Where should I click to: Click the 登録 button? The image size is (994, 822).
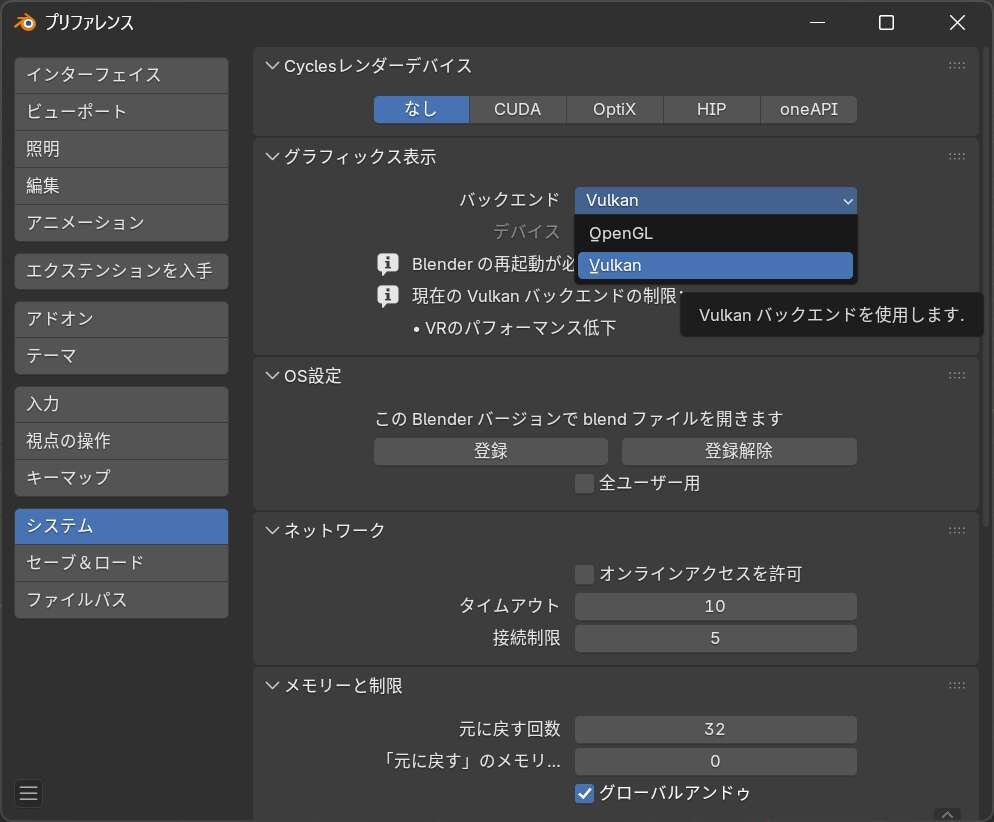tap(491, 451)
